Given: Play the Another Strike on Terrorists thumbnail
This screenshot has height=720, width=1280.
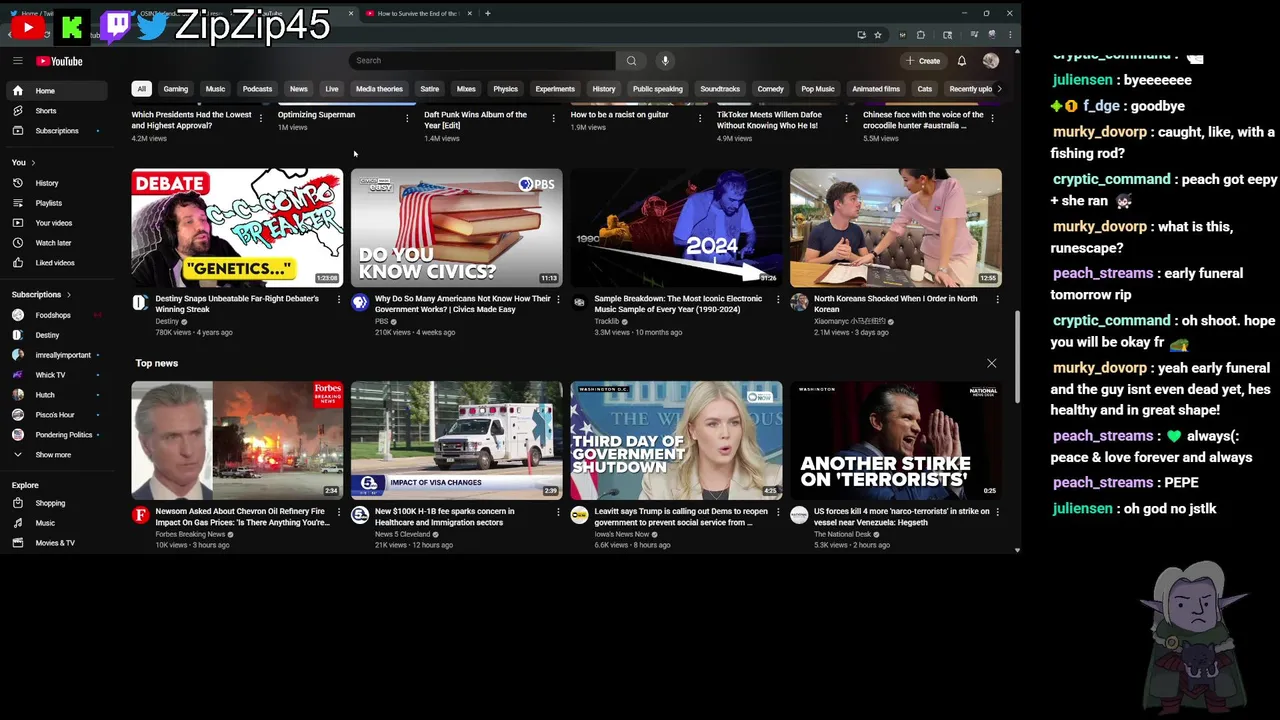Looking at the screenshot, I should point(896,440).
